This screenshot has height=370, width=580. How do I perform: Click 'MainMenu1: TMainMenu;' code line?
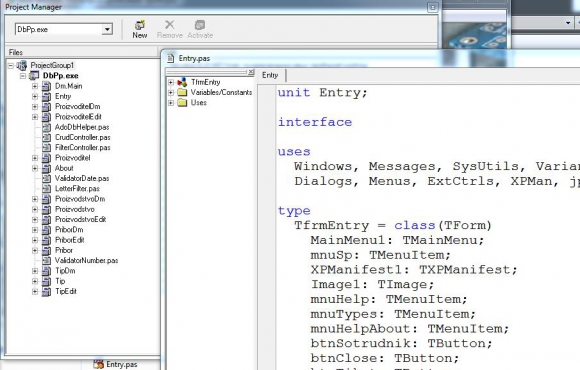(397, 240)
